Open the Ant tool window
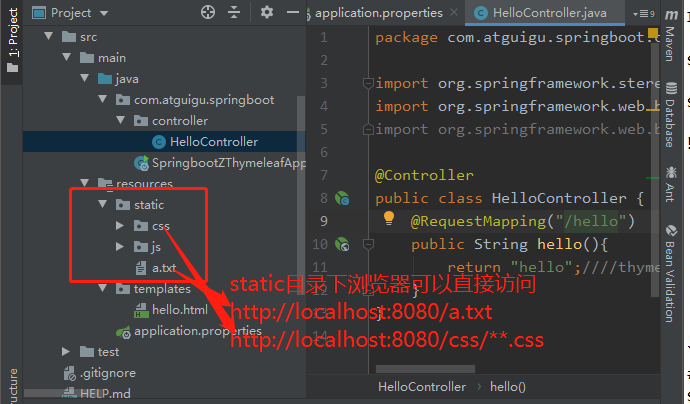The width and height of the screenshot is (690, 404). pyautogui.click(x=670, y=184)
